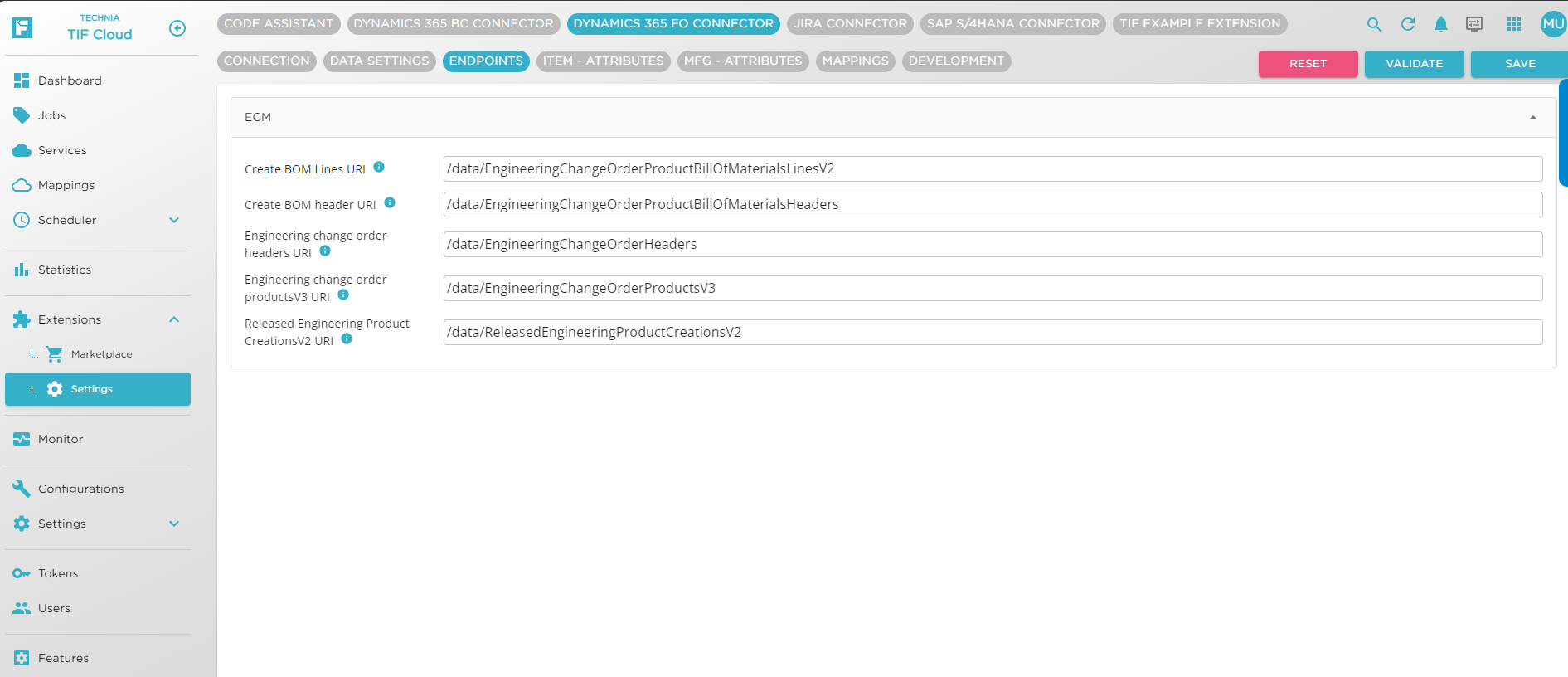This screenshot has height=677, width=1568.
Task: Collapse the ECM section panel
Action: click(x=1532, y=118)
